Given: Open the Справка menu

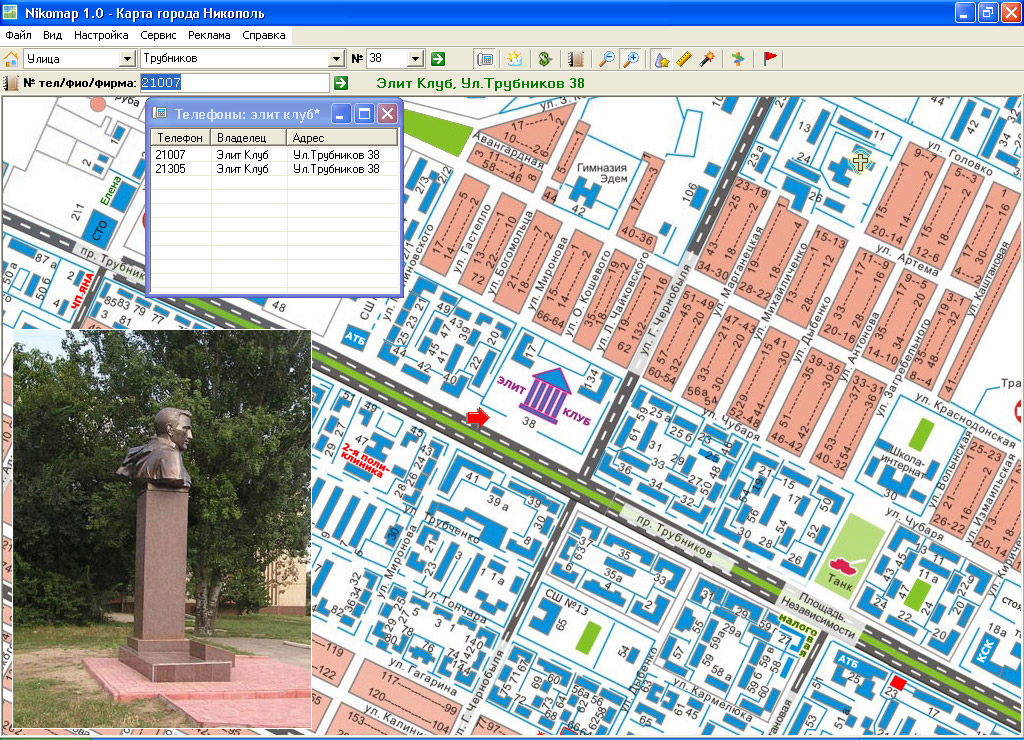Looking at the screenshot, I should coord(264,35).
